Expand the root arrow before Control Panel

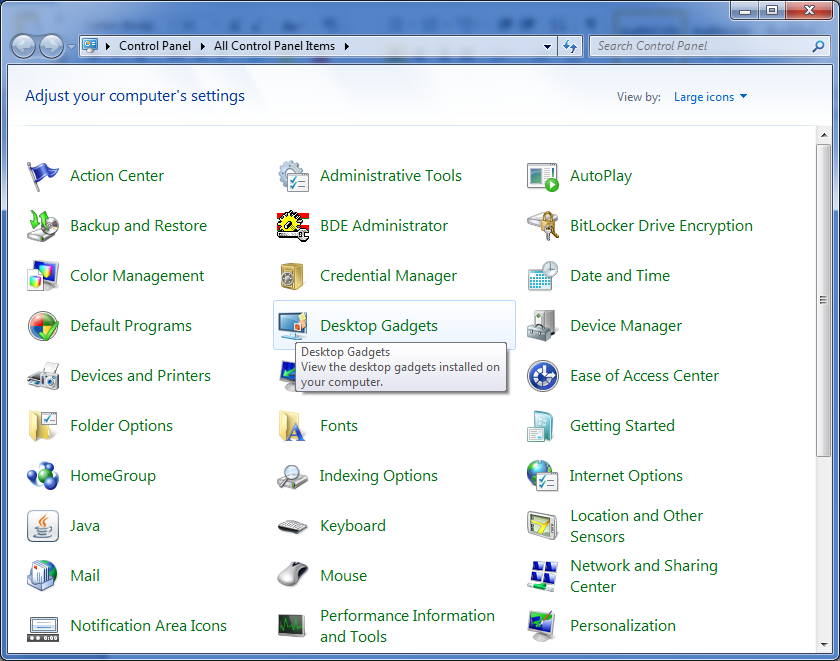(108, 47)
